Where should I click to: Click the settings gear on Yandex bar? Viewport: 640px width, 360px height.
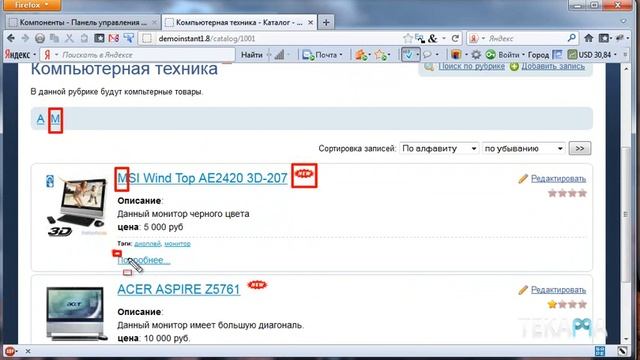coord(476,54)
